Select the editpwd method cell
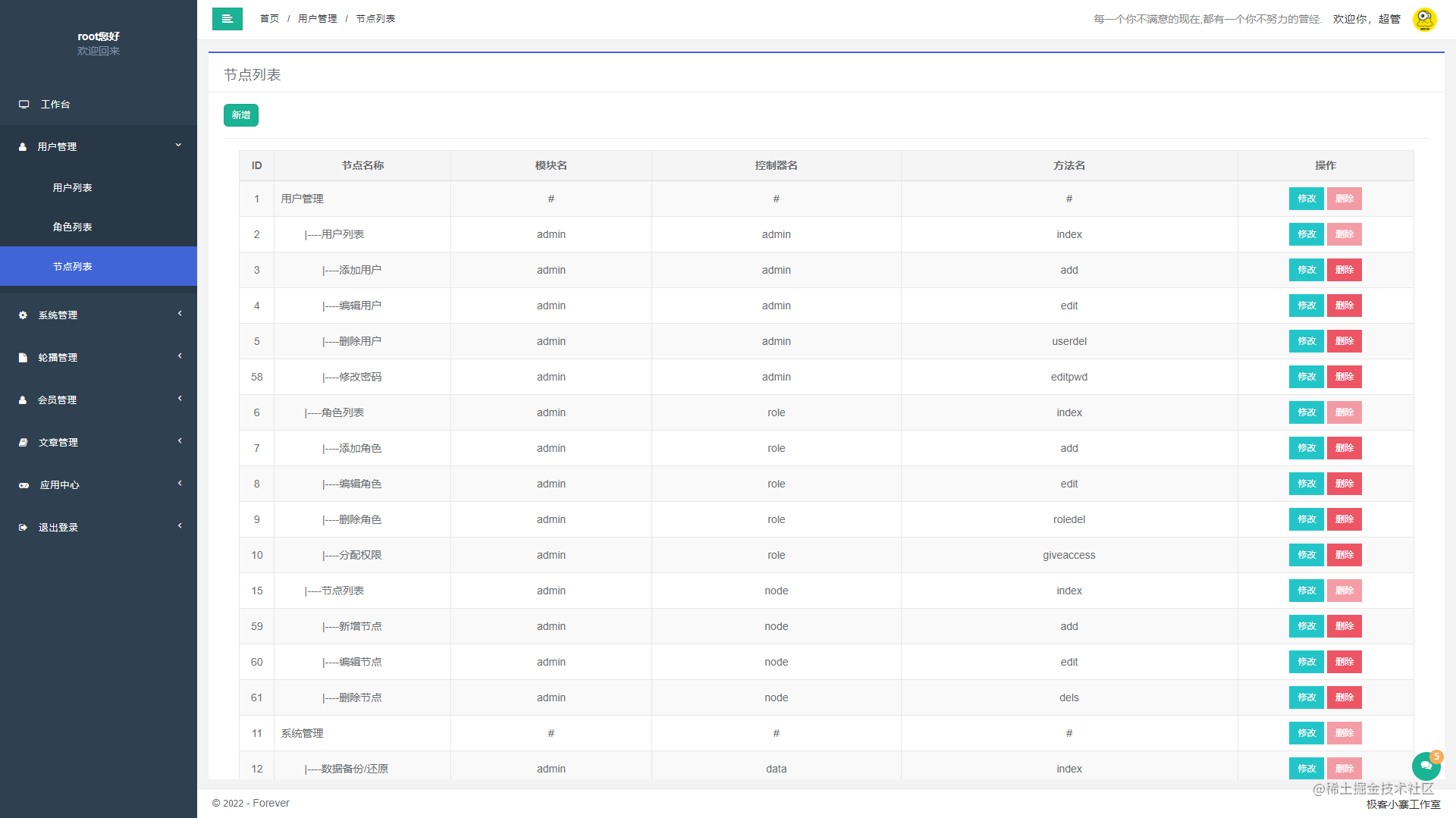Image resolution: width=1456 pixels, height=818 pixels. (1069, 377)
